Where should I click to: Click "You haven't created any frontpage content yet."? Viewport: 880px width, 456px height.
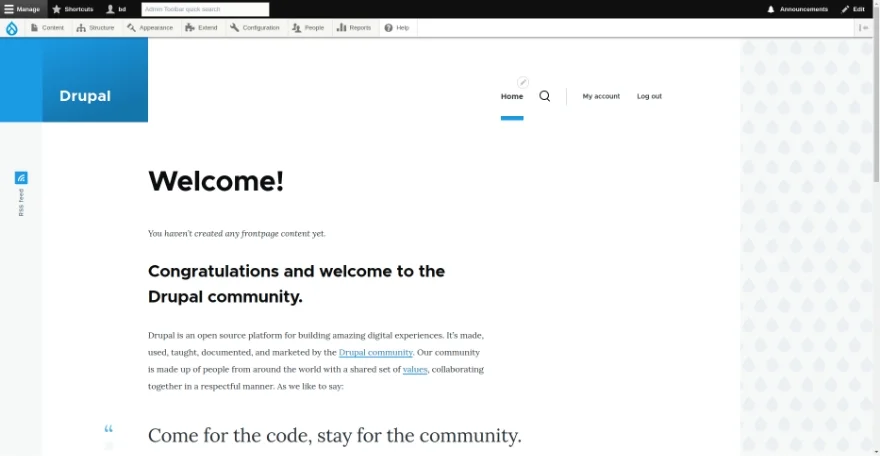point(237,233)
